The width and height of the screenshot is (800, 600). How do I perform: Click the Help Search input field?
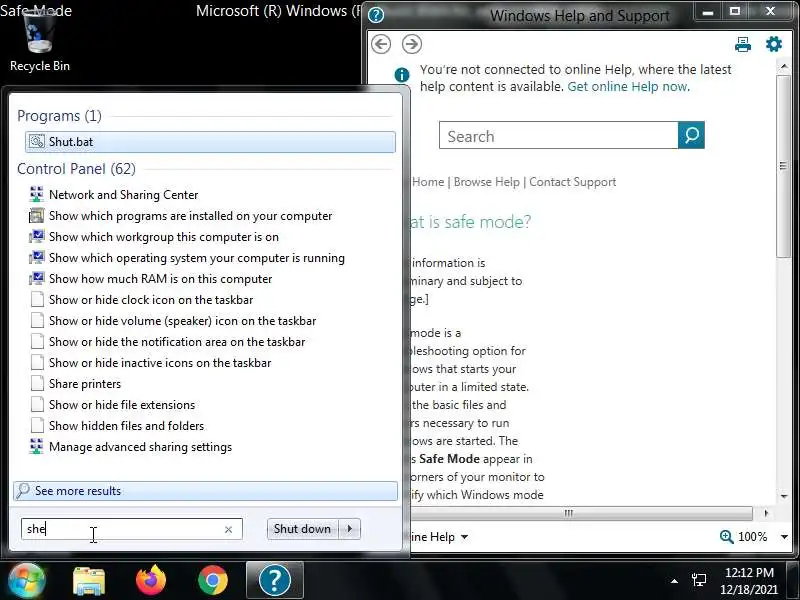coord(559,135)
